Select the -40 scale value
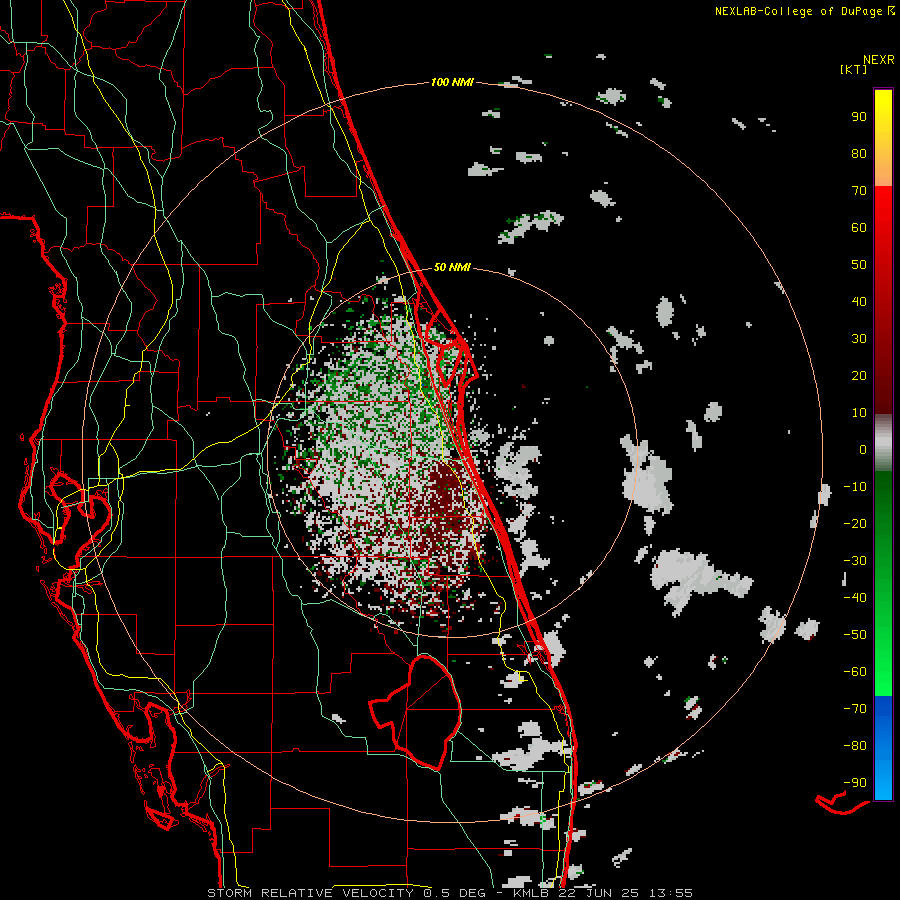The image size is (900, 900). point(855,598)
